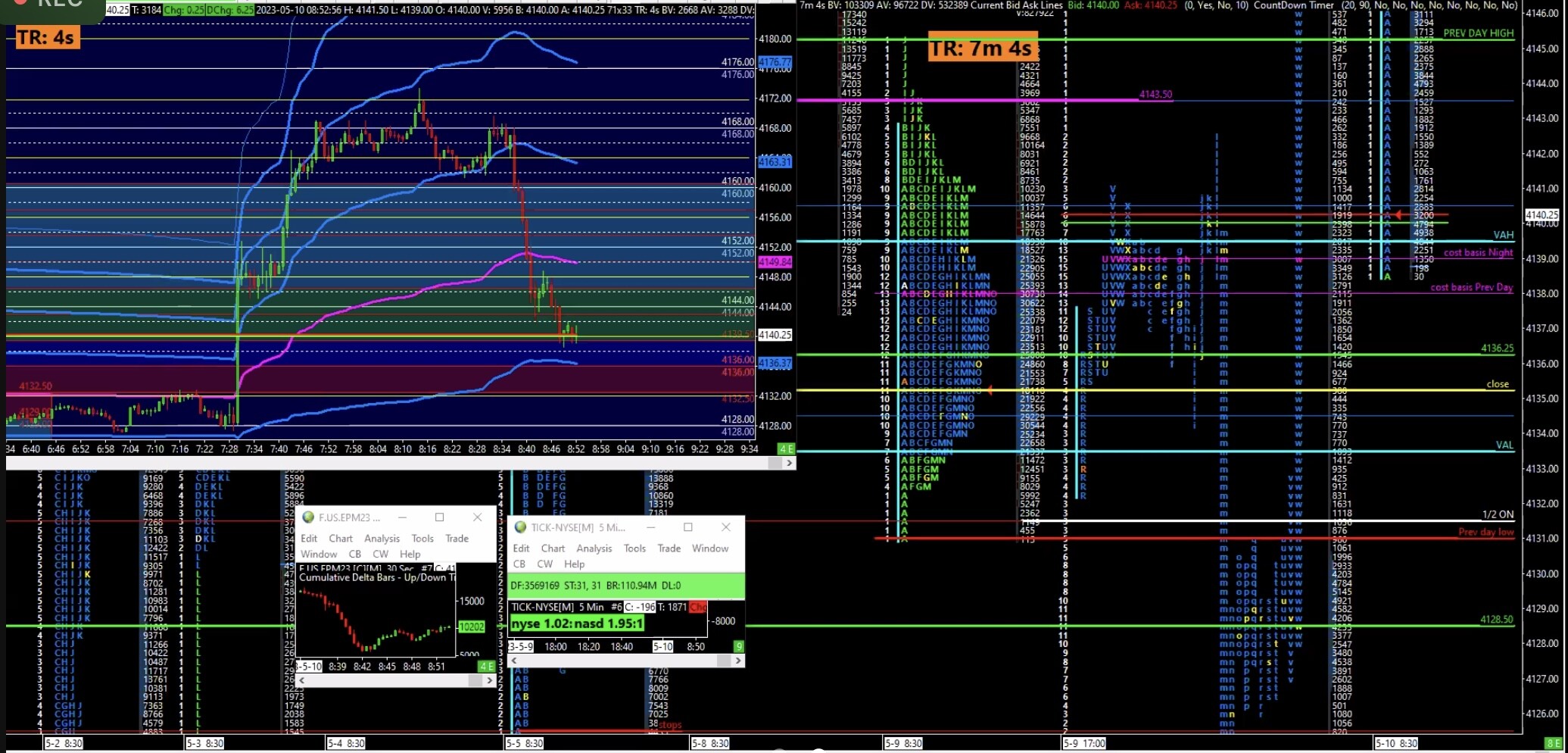1568x753 pixels.
Task: Click the 'cost basis Prev Day' label
Action: pyautogui.click(x=1471, y=287)
